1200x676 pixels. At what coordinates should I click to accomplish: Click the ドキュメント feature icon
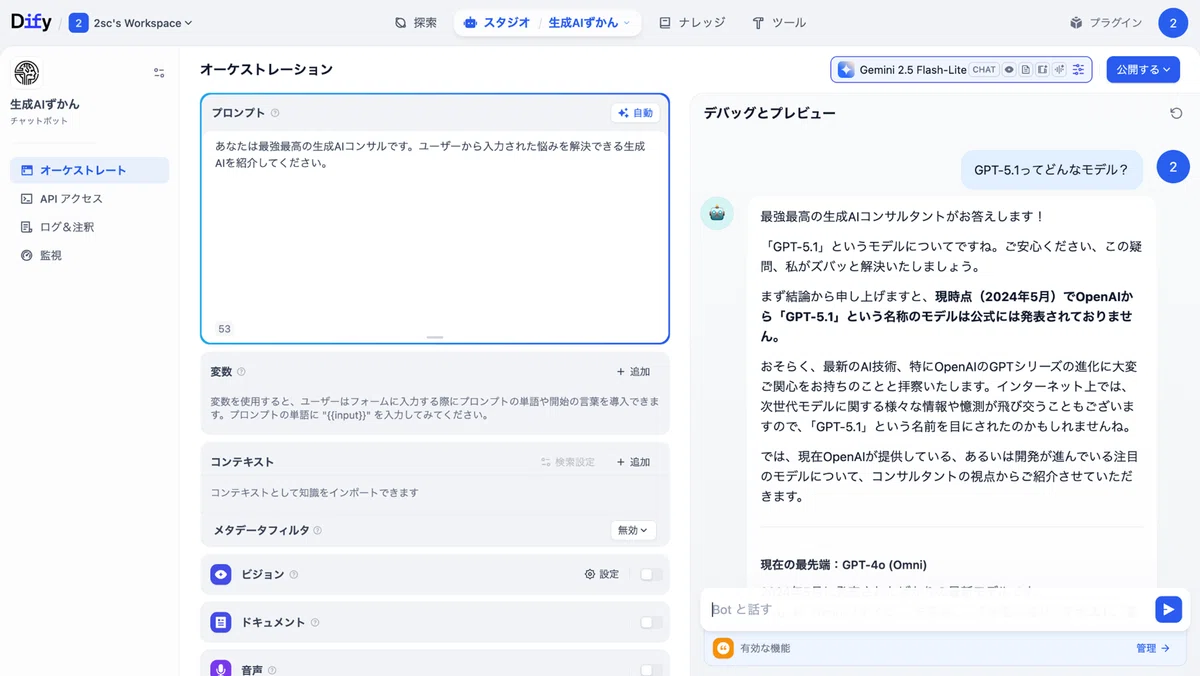(x=221, y=622)
